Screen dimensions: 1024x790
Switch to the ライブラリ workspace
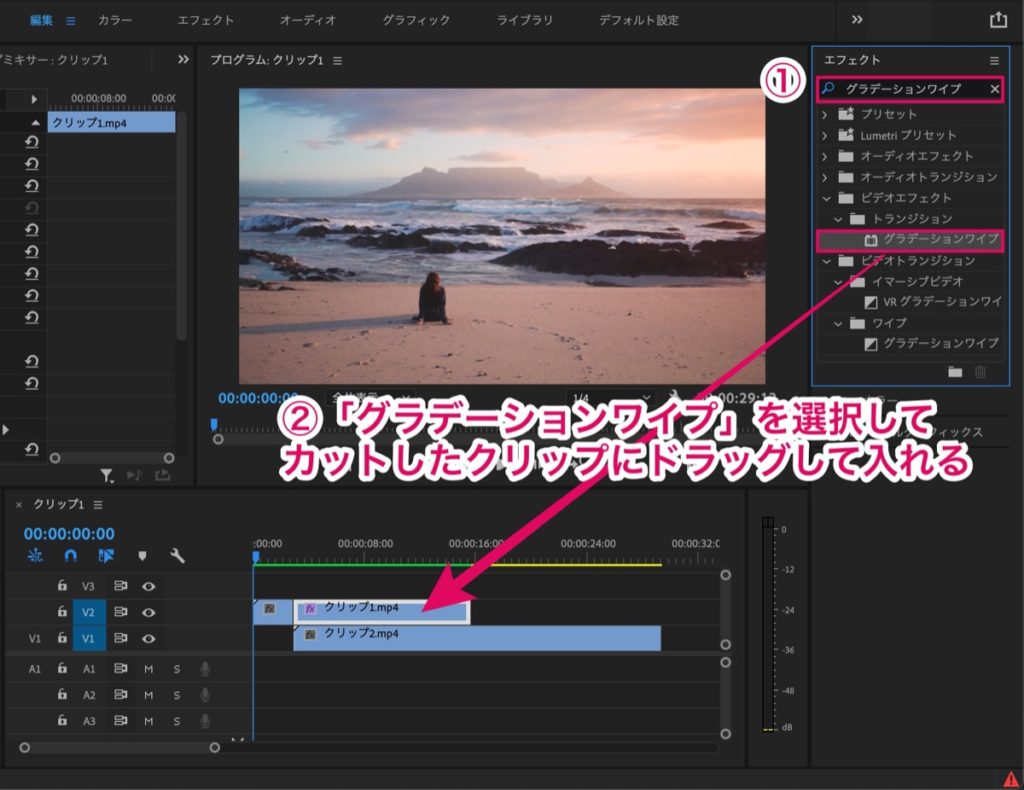click(x=524, y=20)
